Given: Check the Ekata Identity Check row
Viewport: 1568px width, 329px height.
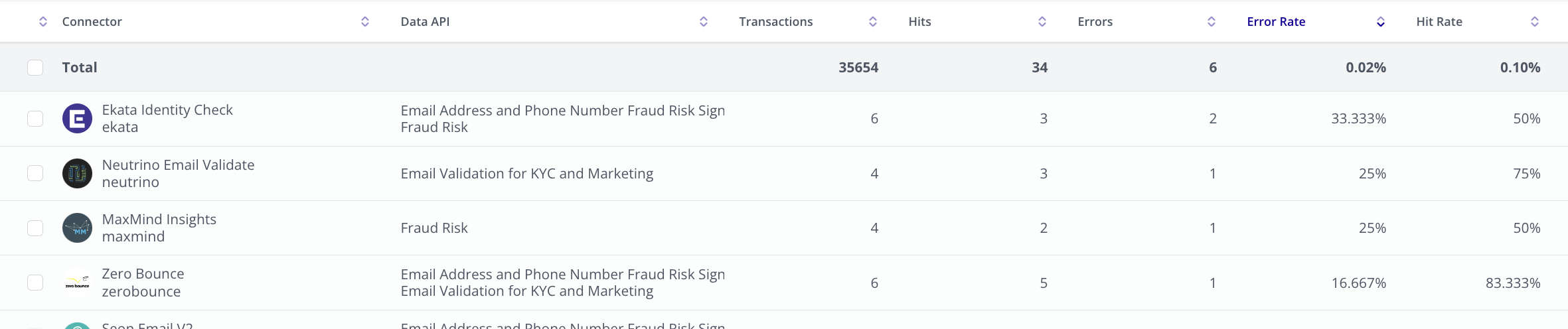Looking at the screenshot, I should point(35,119).
